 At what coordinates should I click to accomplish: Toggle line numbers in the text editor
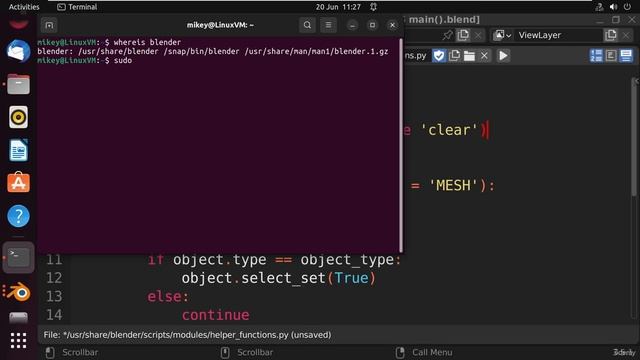(596, 56)
